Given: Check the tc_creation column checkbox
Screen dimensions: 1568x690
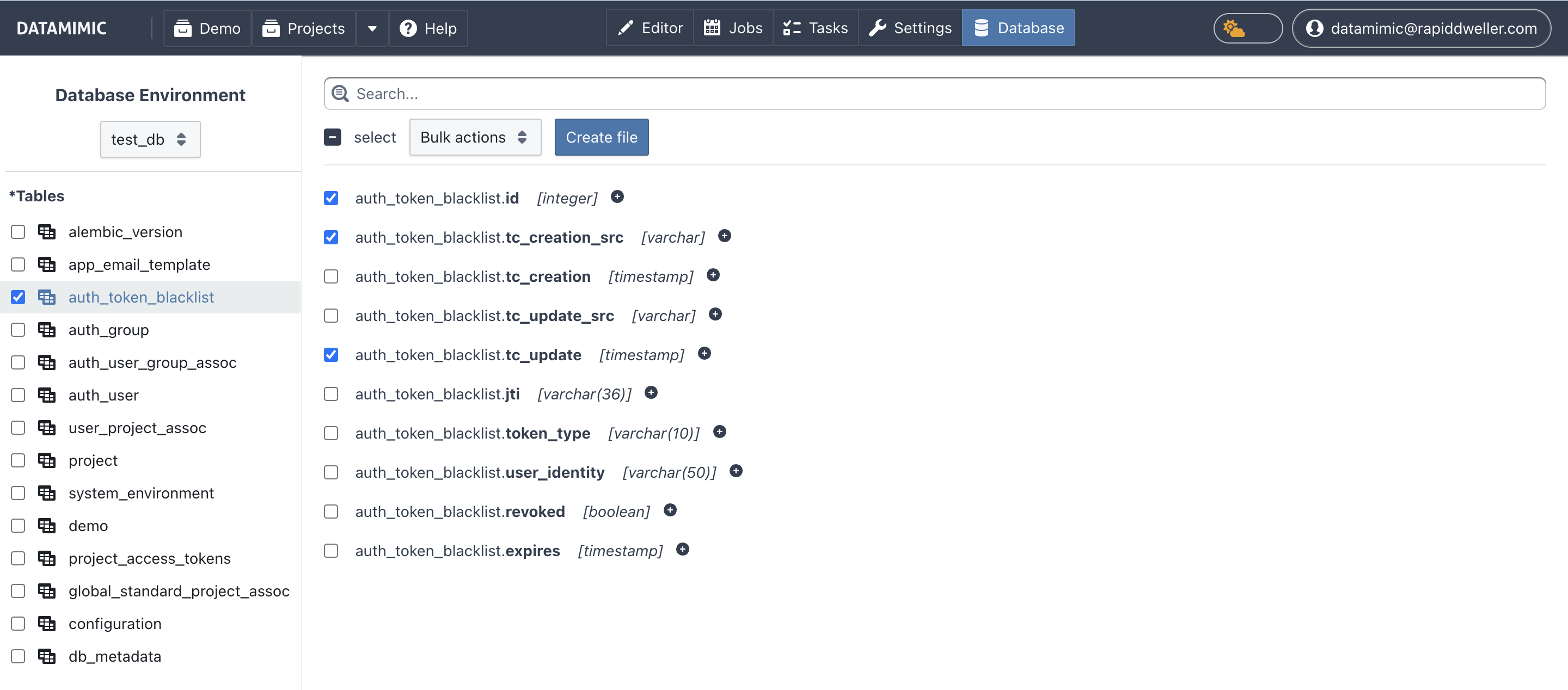Looking at the screenshot, I should [x=331, y=277].
